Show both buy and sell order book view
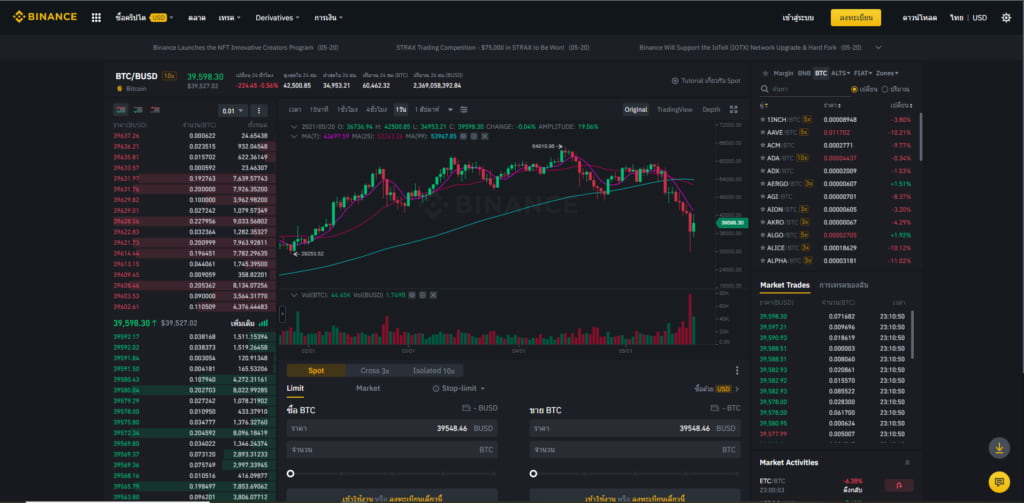 coord(121,110)
